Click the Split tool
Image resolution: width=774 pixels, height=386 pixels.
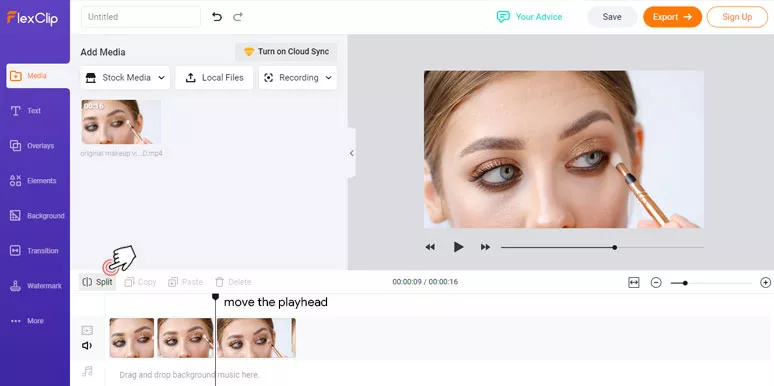[98, 282]
